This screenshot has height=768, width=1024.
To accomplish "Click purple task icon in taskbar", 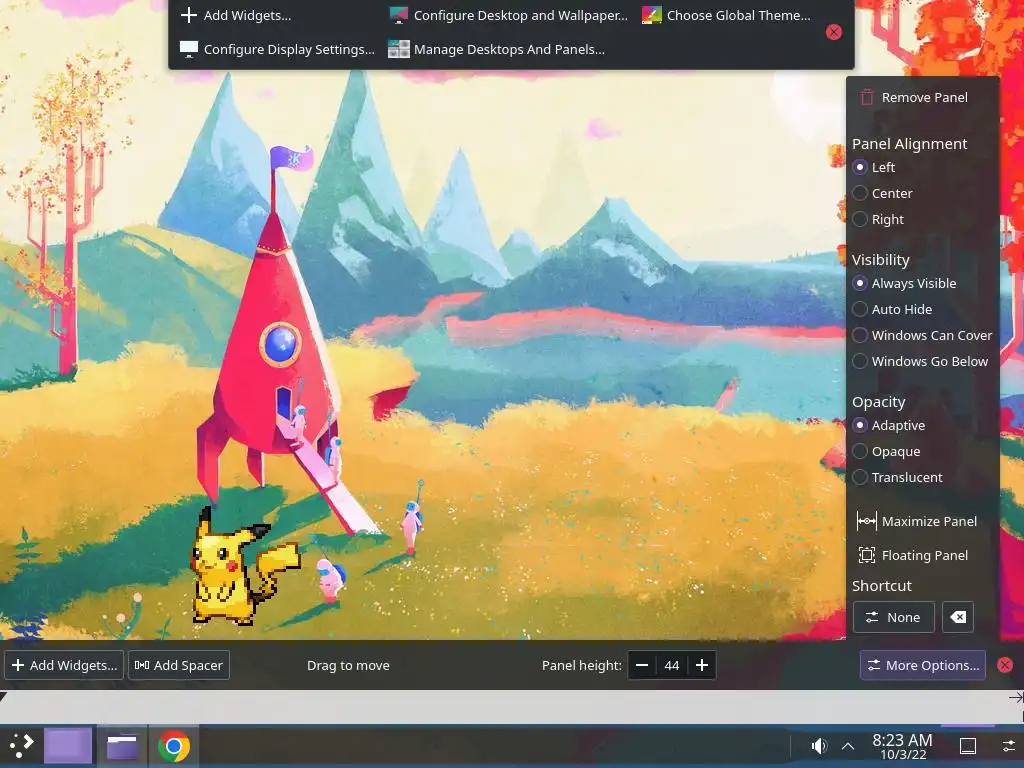I will pyautogui.click(x=68, y=746).
